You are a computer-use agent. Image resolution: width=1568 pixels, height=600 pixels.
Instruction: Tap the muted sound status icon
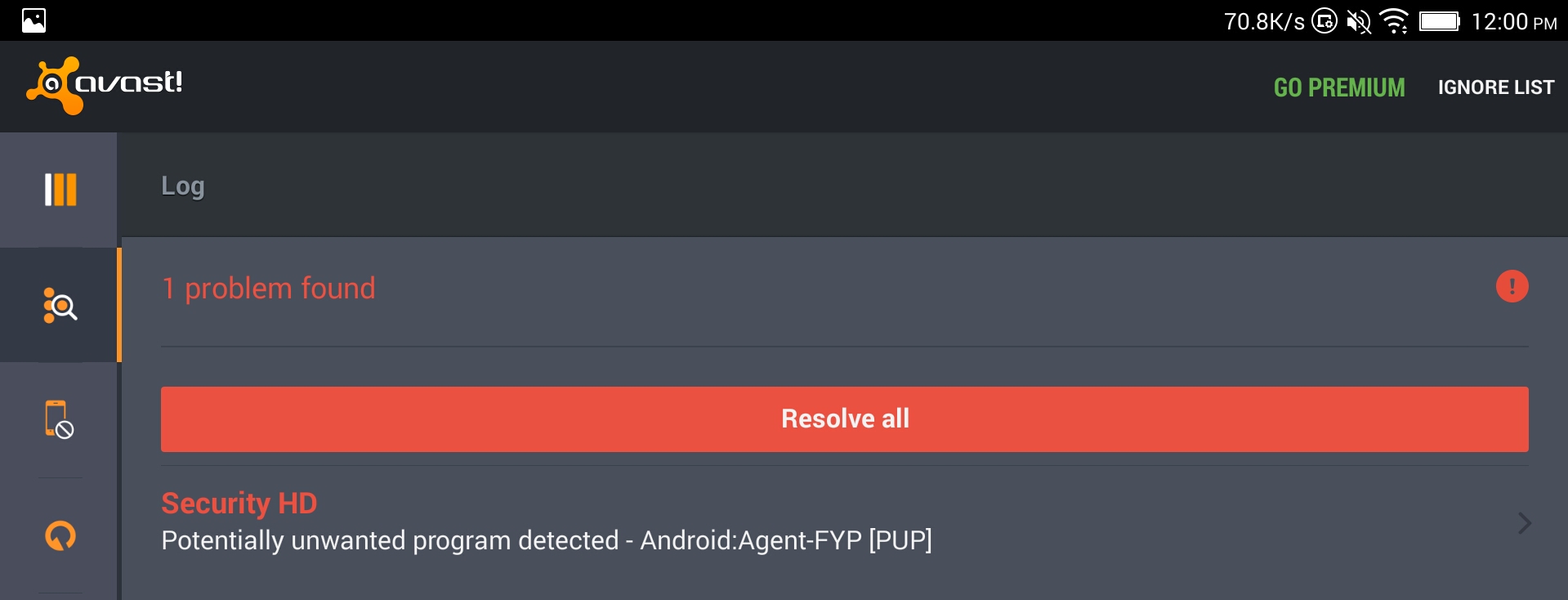[1358, 21]
